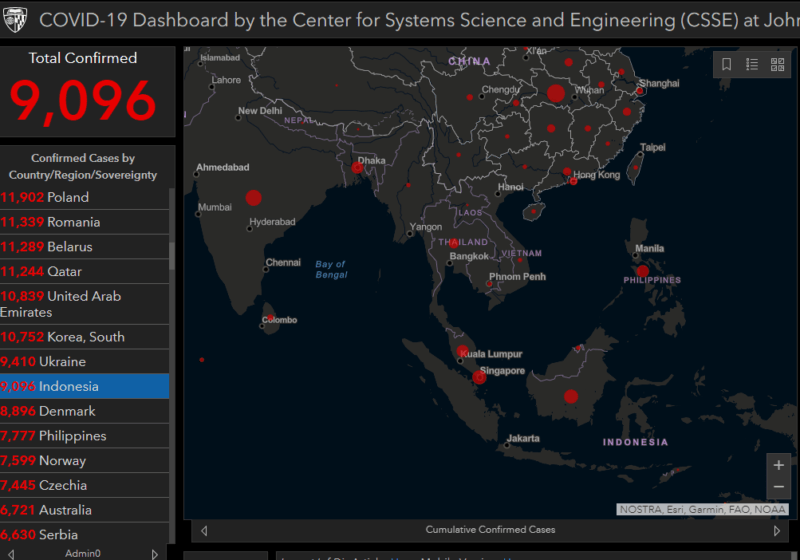Viewport: 800px width, 560px height.
Task: Select the Admin0 list tab
Action: (82, 553)
